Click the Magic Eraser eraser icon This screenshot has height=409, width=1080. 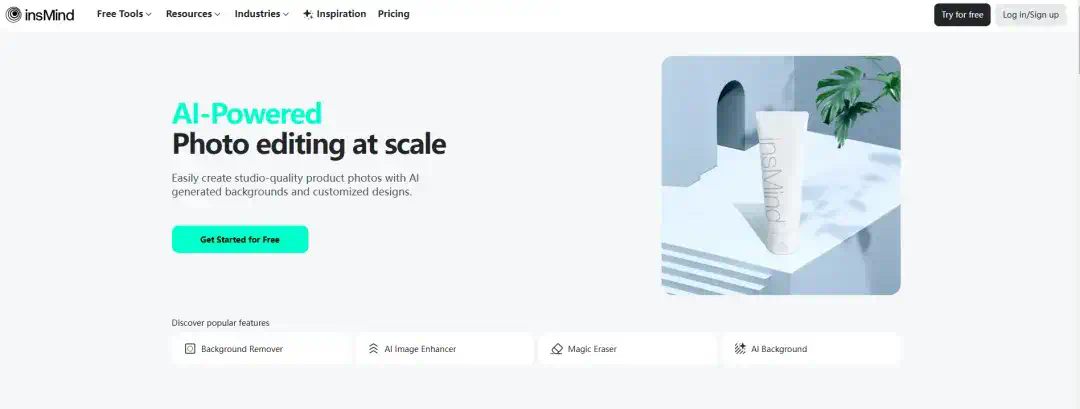pos(557,349)
